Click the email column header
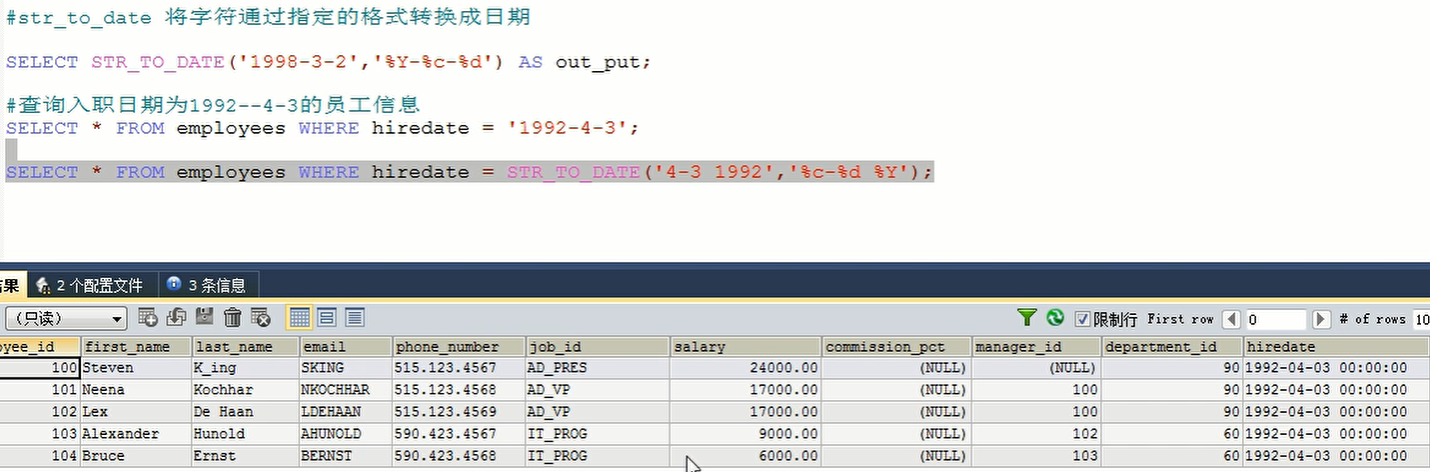The height and width of the screenshot is (472, 1430). (x=346, y=346)
